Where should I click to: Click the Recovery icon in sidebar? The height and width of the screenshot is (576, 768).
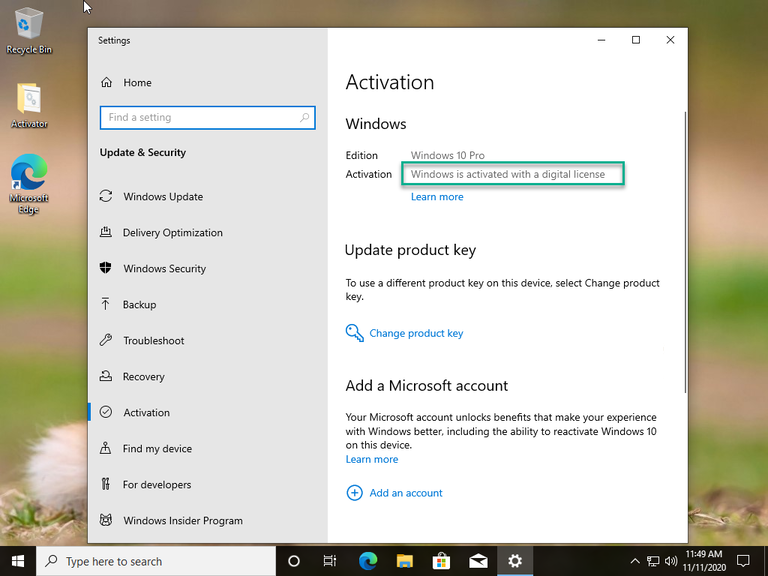click(x=106, y=376)
